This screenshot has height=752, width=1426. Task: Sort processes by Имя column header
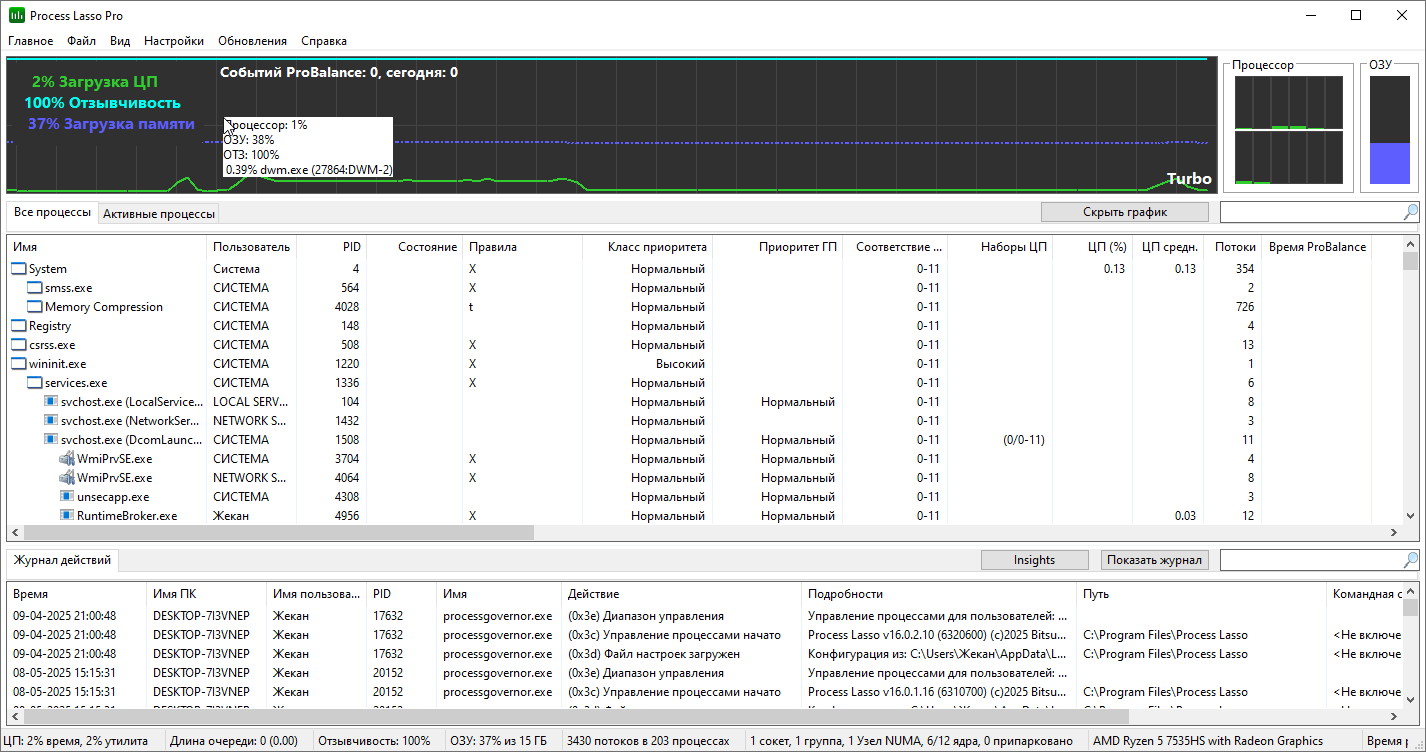[x=107, y=247]
